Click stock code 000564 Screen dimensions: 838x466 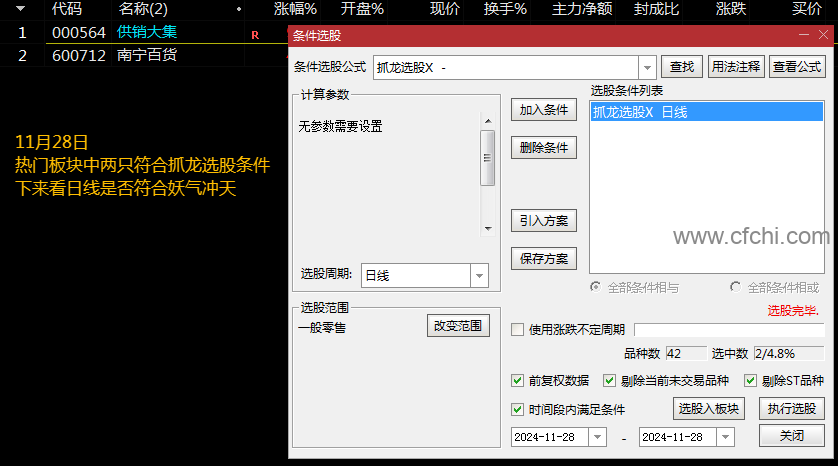79,33
